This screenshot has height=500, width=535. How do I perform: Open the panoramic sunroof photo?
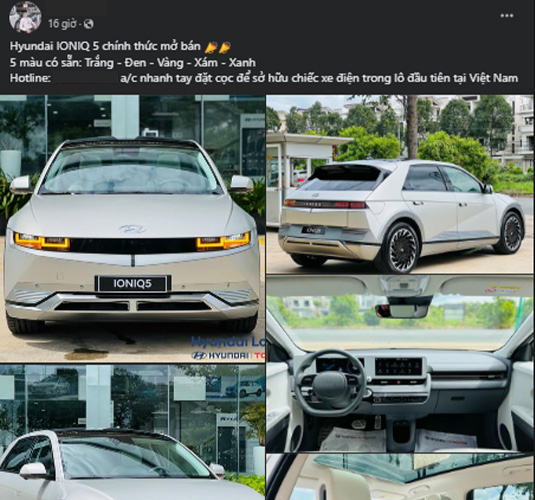tap(401, 477)
